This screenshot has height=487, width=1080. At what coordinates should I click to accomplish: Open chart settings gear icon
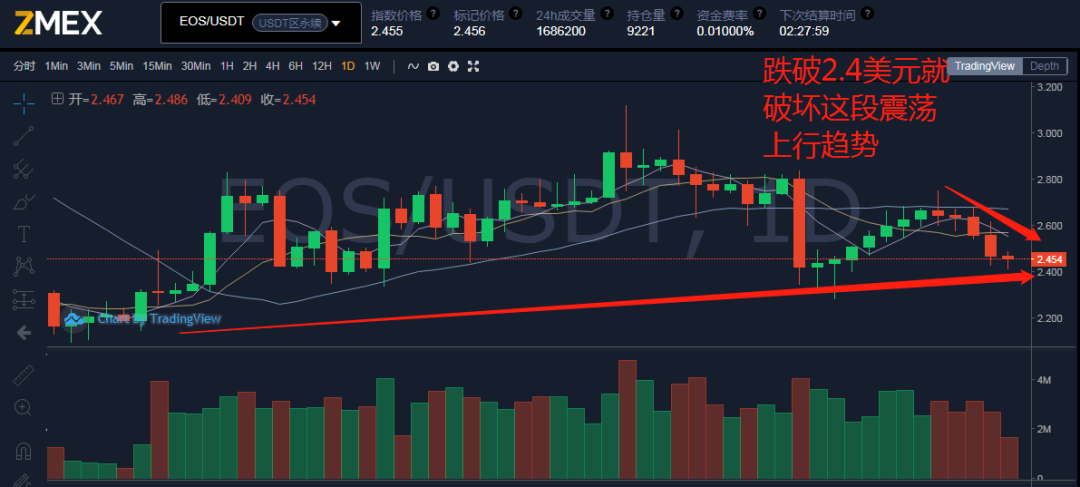coord(453,66)
